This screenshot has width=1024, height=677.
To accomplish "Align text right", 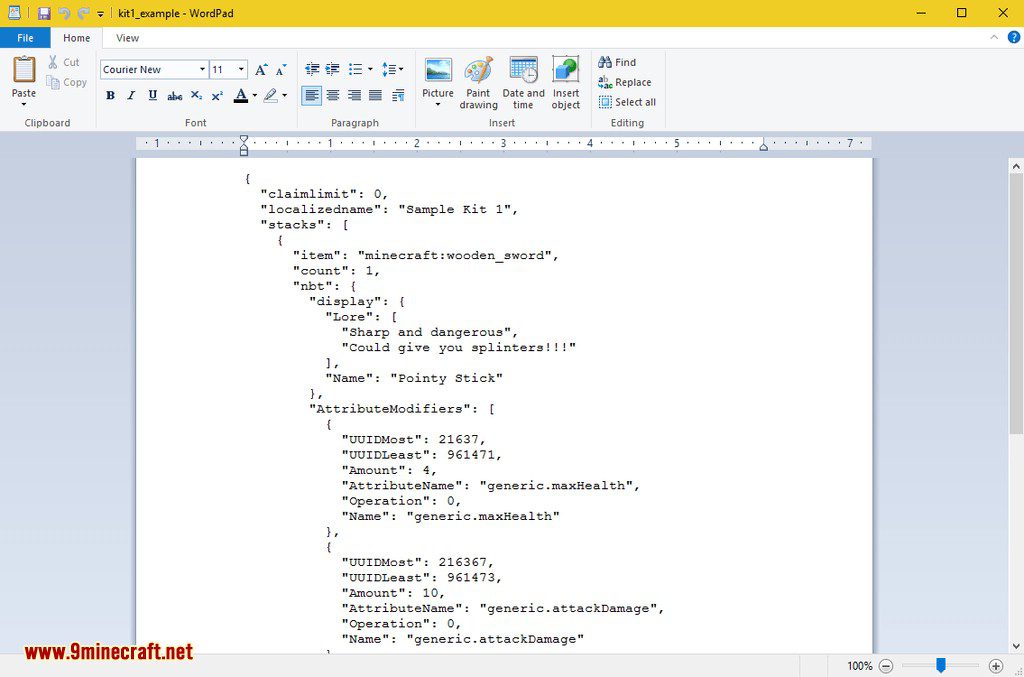I will pyautogui.click(x=355, y=96).
